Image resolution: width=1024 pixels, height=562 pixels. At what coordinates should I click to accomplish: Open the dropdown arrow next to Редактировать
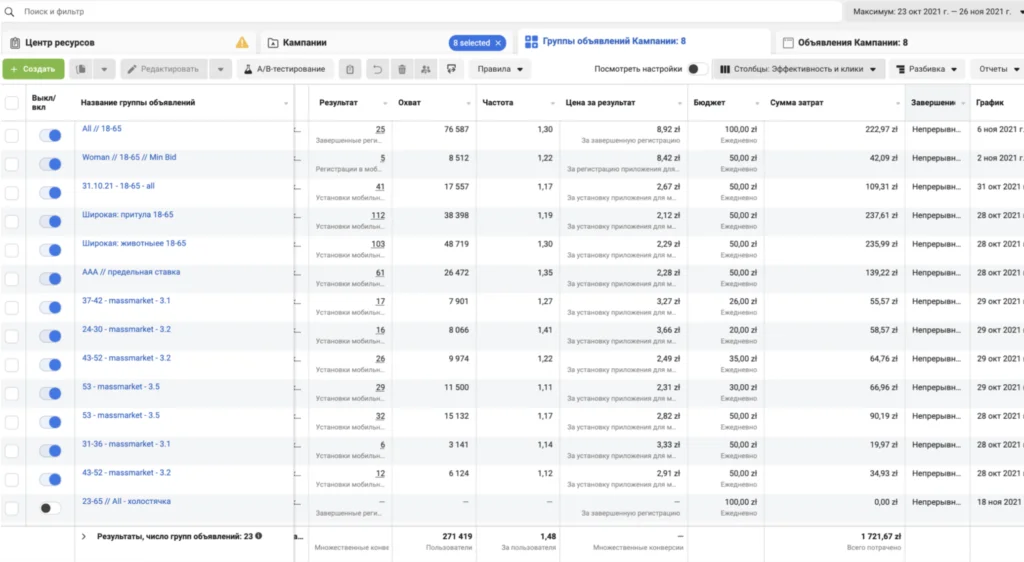pyautogui.click(x=221, y=69)
